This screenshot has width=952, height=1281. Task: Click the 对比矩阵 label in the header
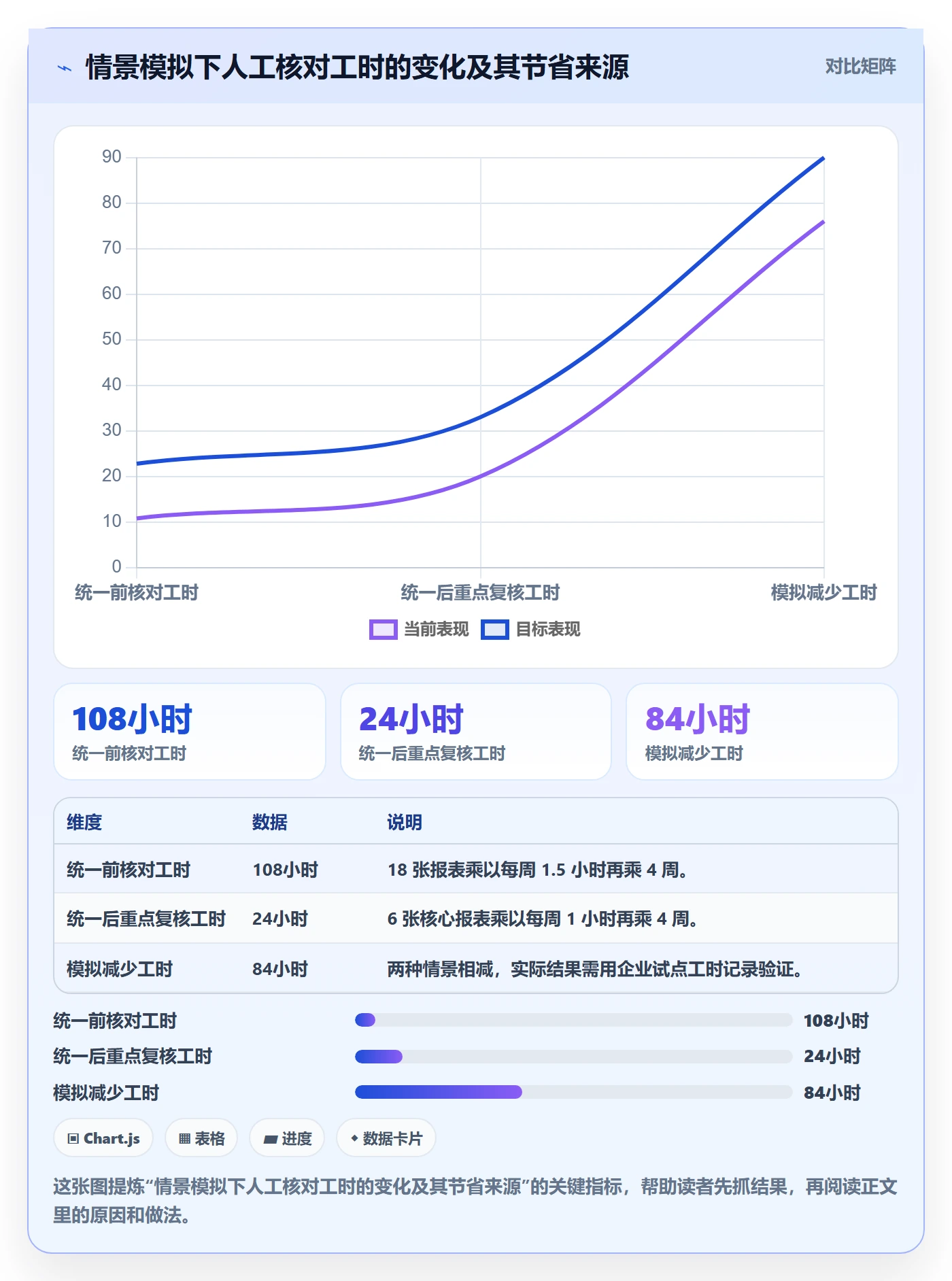point(860,66)
